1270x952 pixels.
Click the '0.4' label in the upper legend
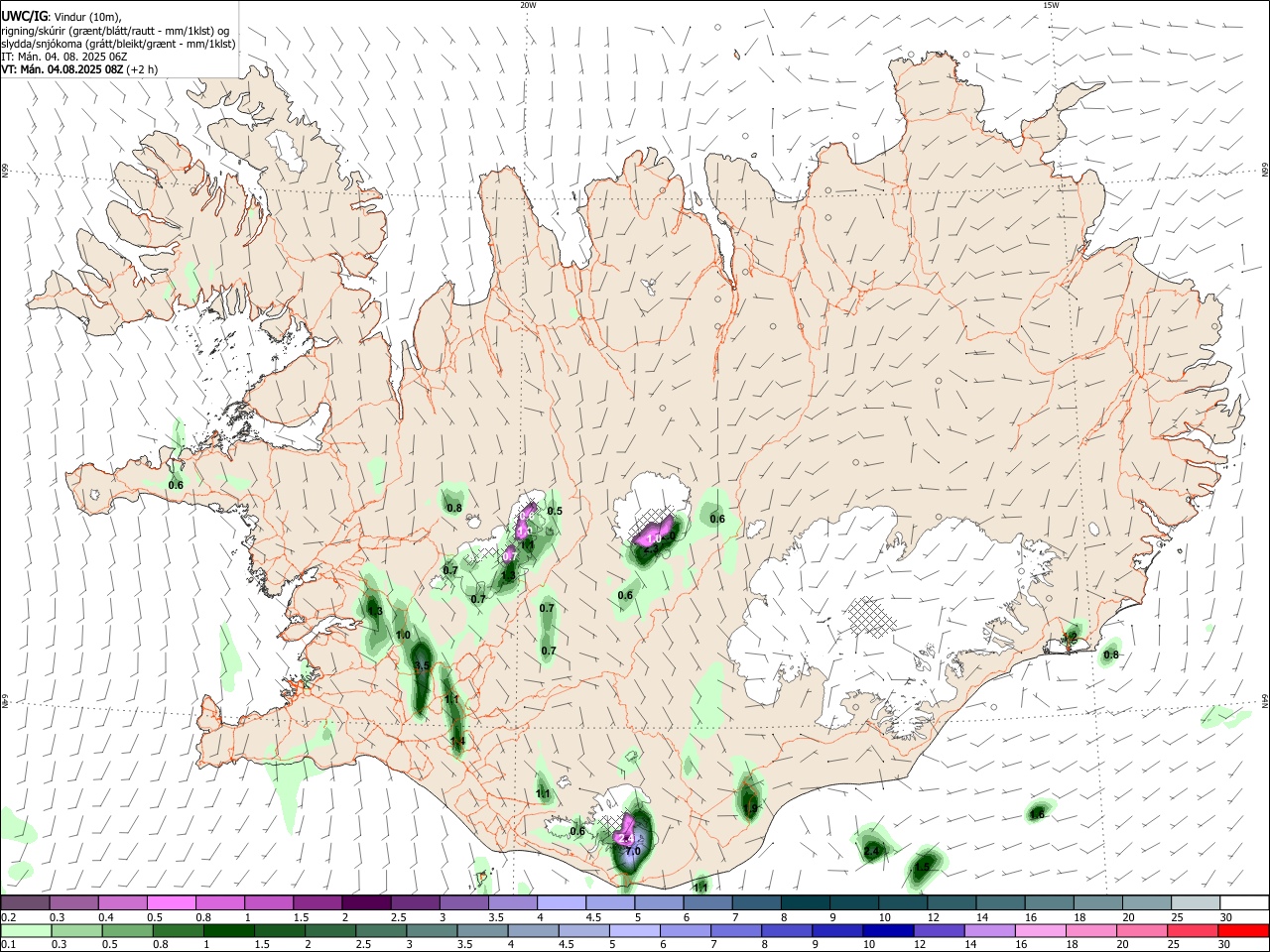pyautogui.click(x=106, y=917)
